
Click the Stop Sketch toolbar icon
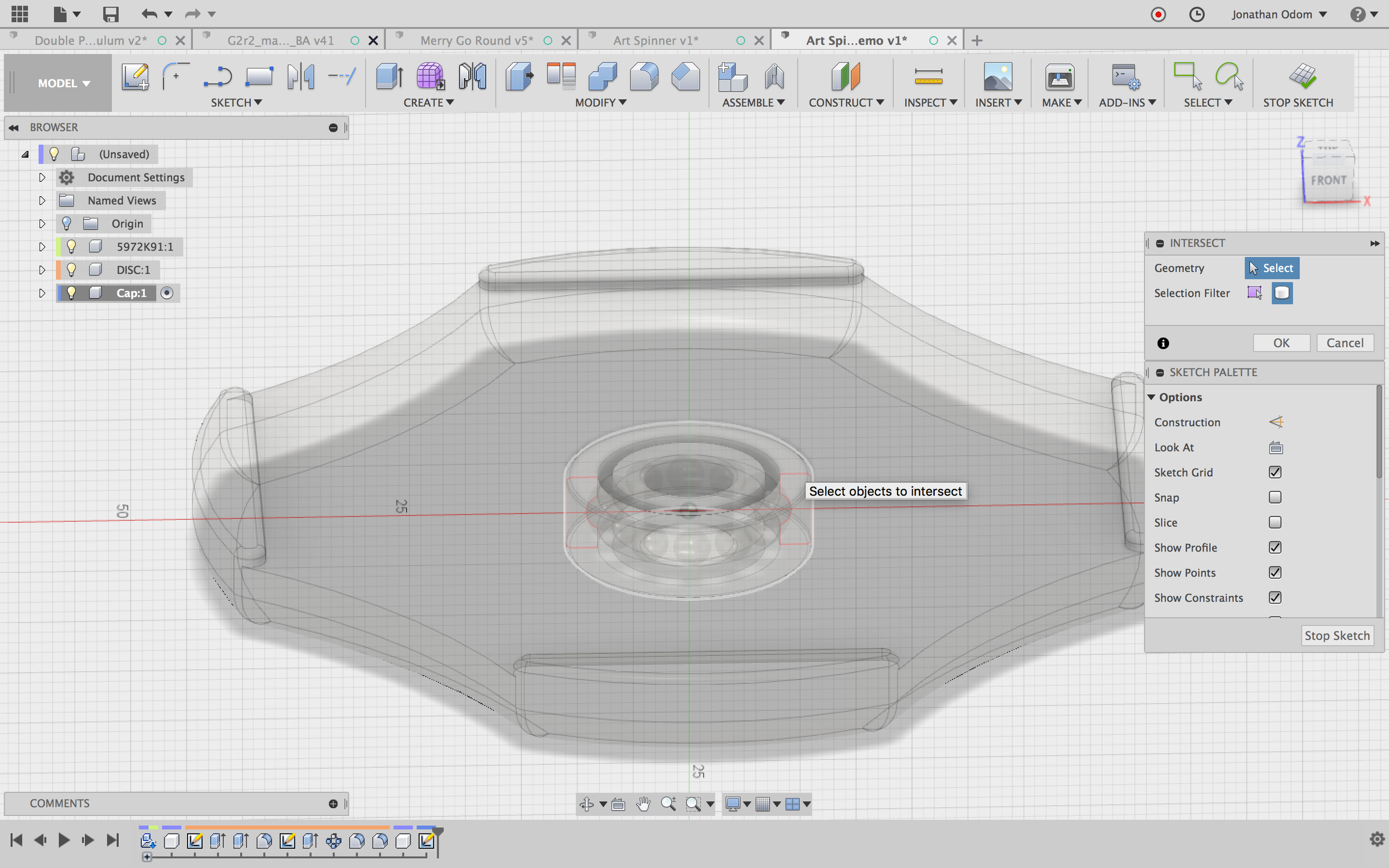pos(1302,76)
